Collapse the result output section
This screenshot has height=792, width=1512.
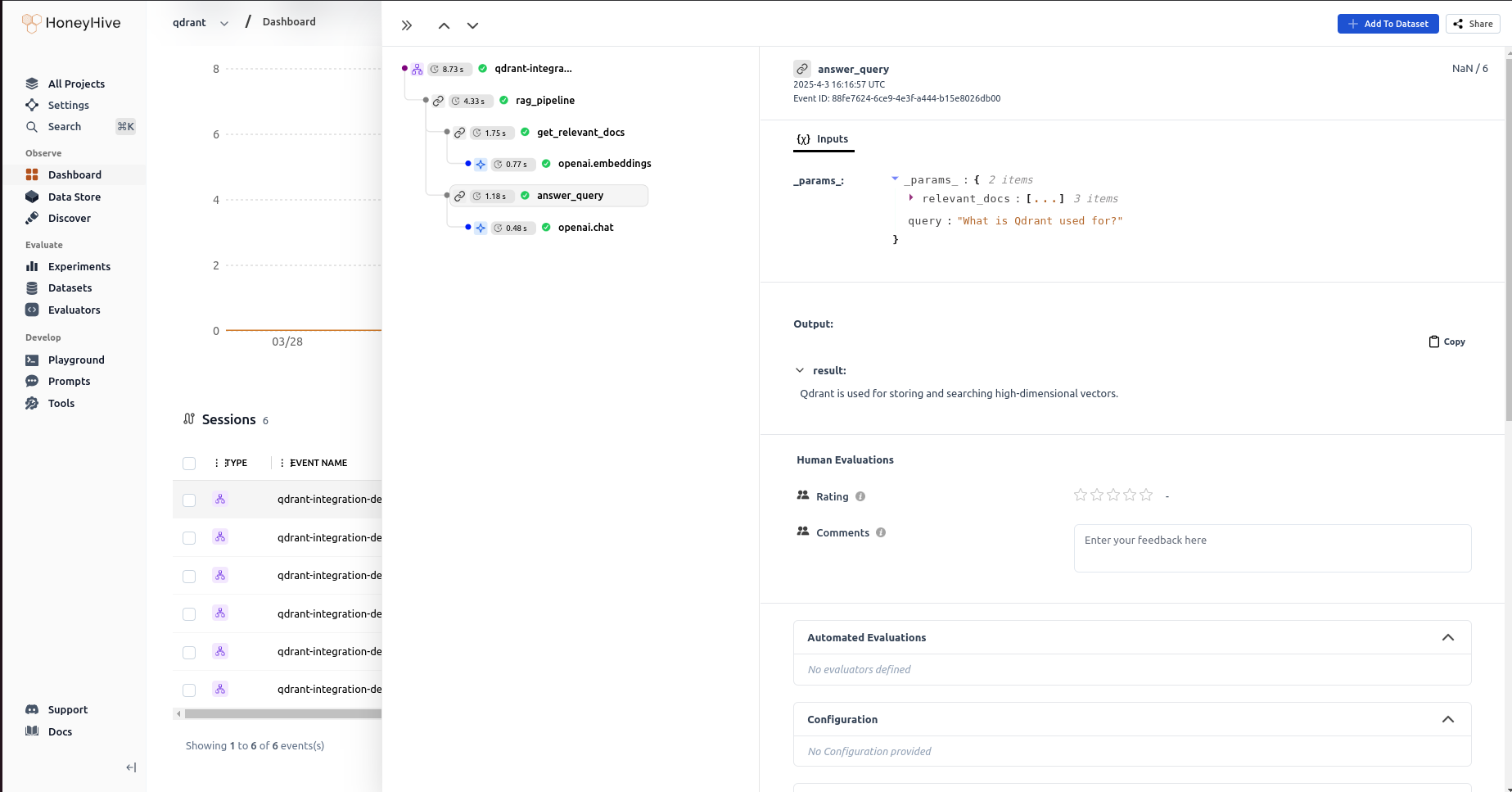click(800, 370)
